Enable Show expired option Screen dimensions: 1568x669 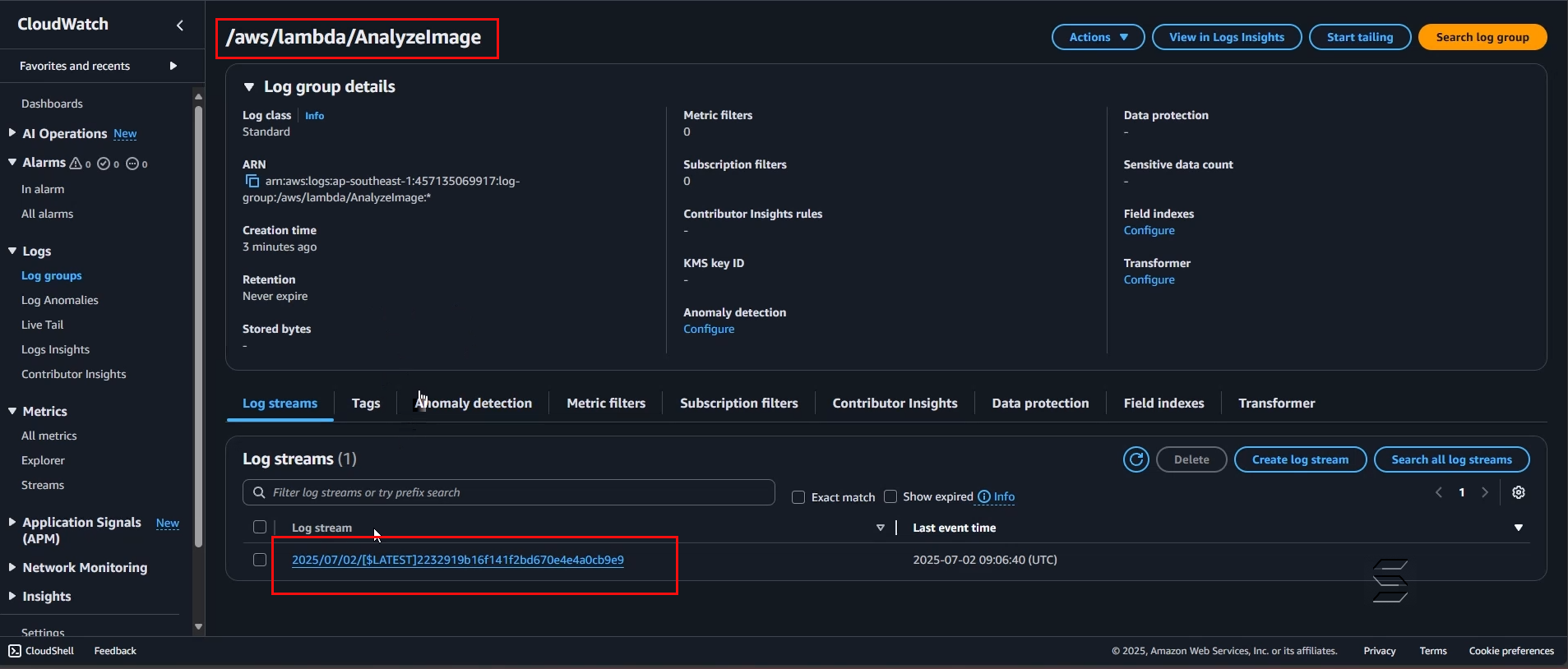click(890, 496)
